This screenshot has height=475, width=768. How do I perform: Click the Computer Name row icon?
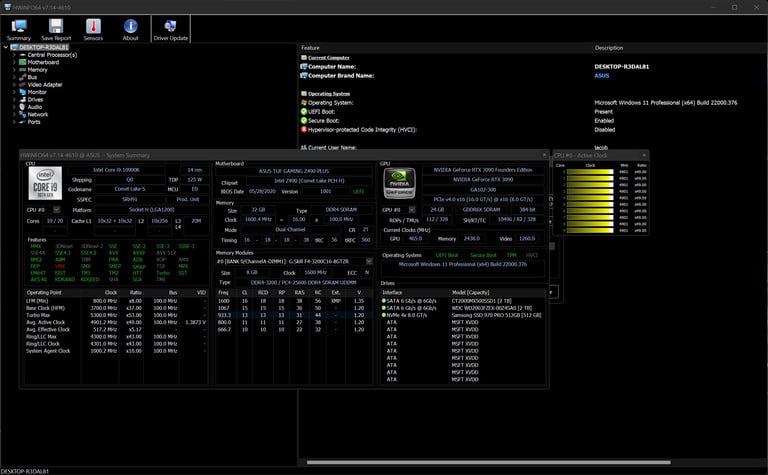point(304,67)
